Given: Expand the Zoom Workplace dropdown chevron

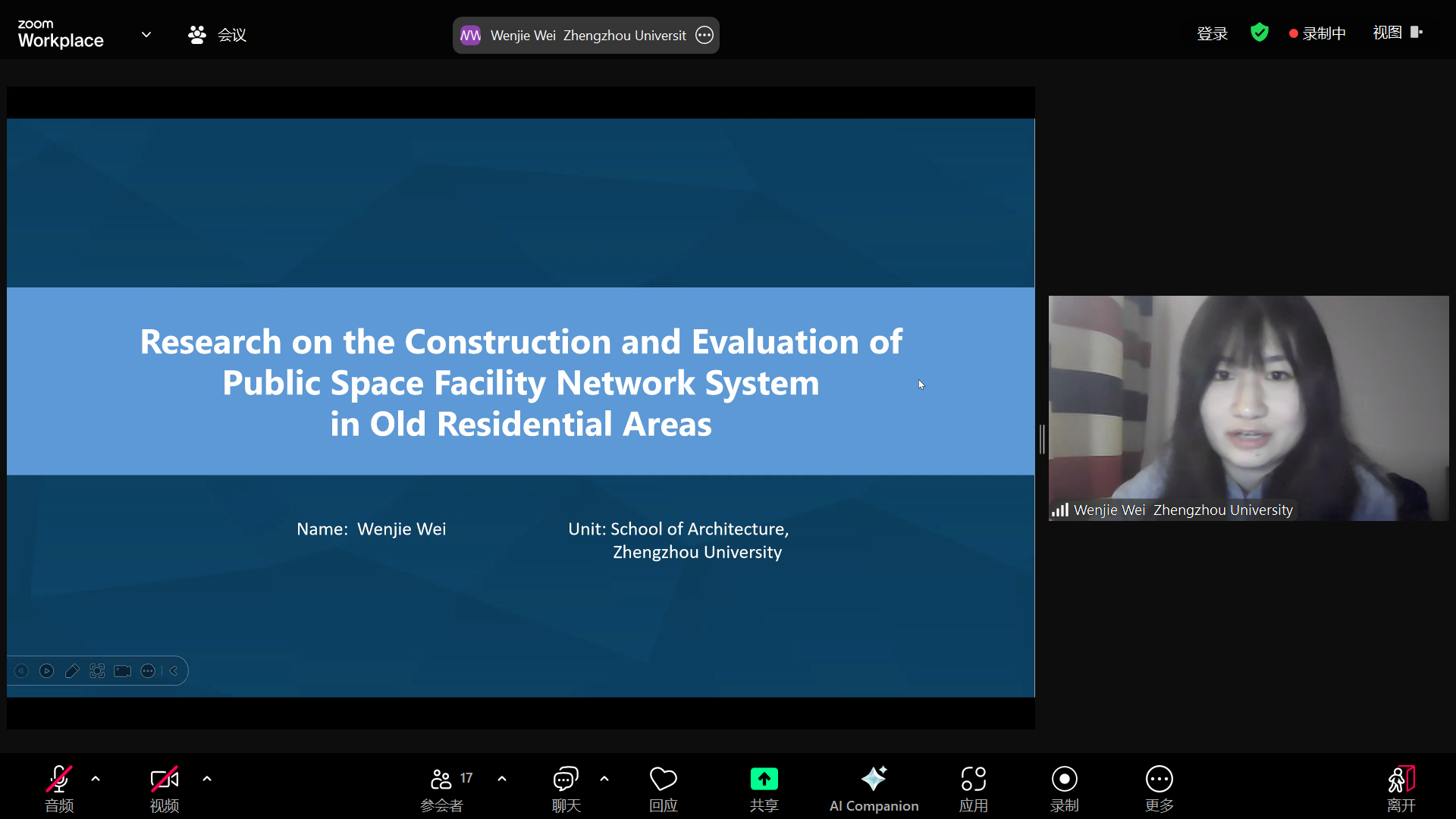Looking at the screenshot, I should tap(146, 34).
